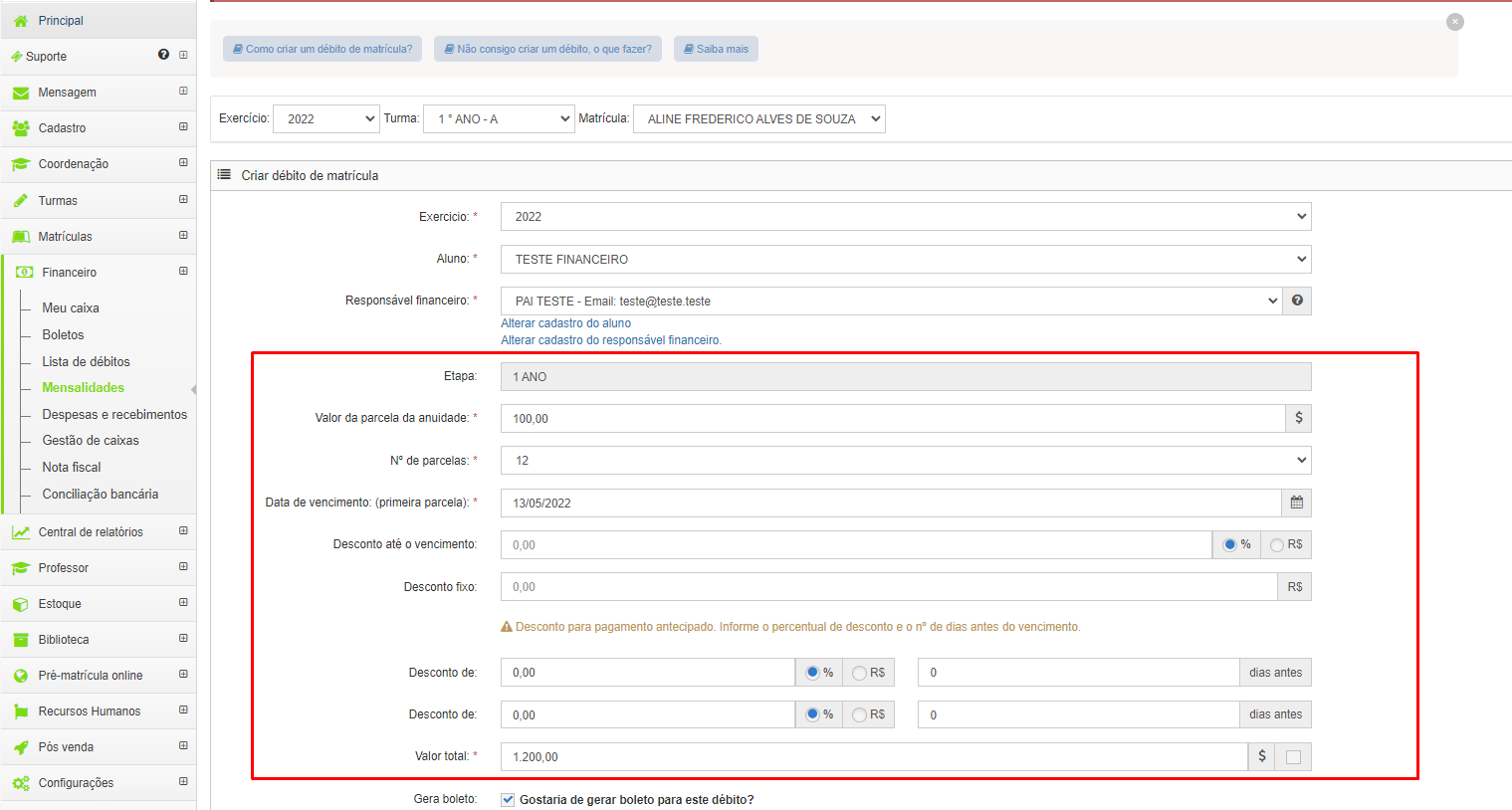The image size is (1512, 810).
Task: Click the Valor da parcela da anuidade field
Action: (893, 419)
